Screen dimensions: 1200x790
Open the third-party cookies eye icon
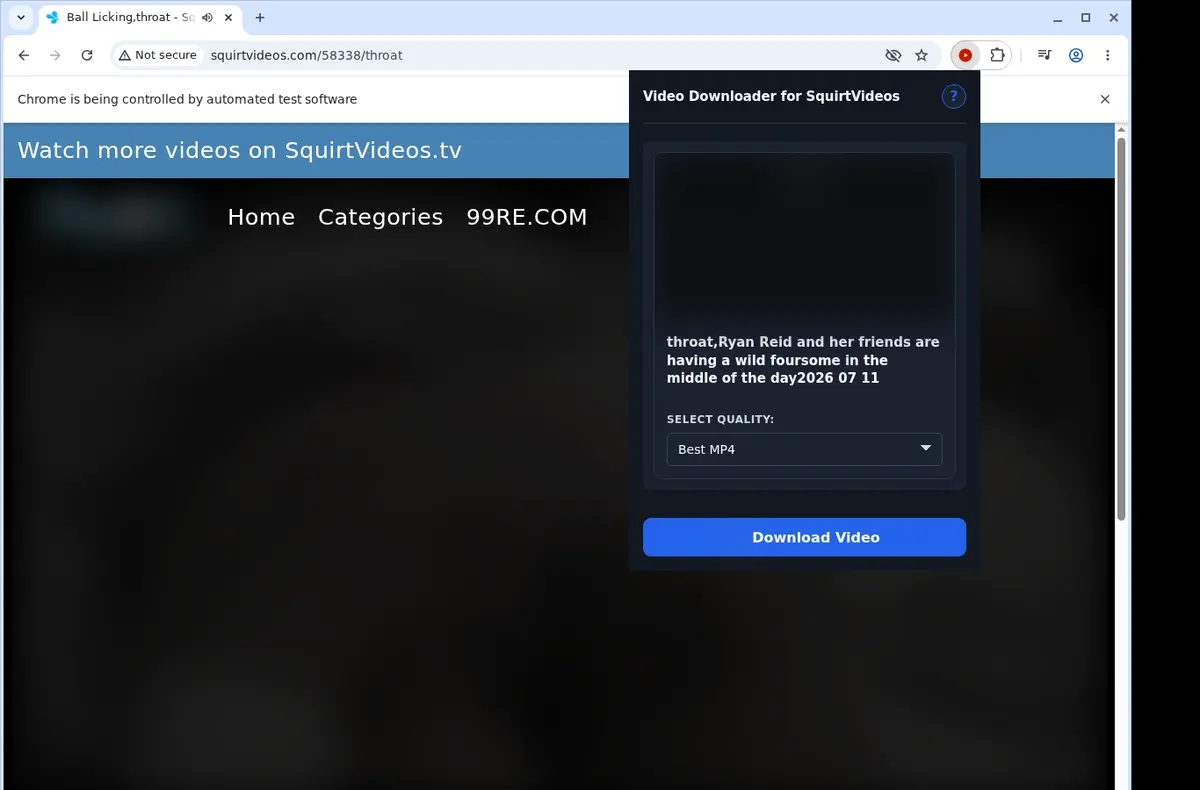(x=893, y=55)
